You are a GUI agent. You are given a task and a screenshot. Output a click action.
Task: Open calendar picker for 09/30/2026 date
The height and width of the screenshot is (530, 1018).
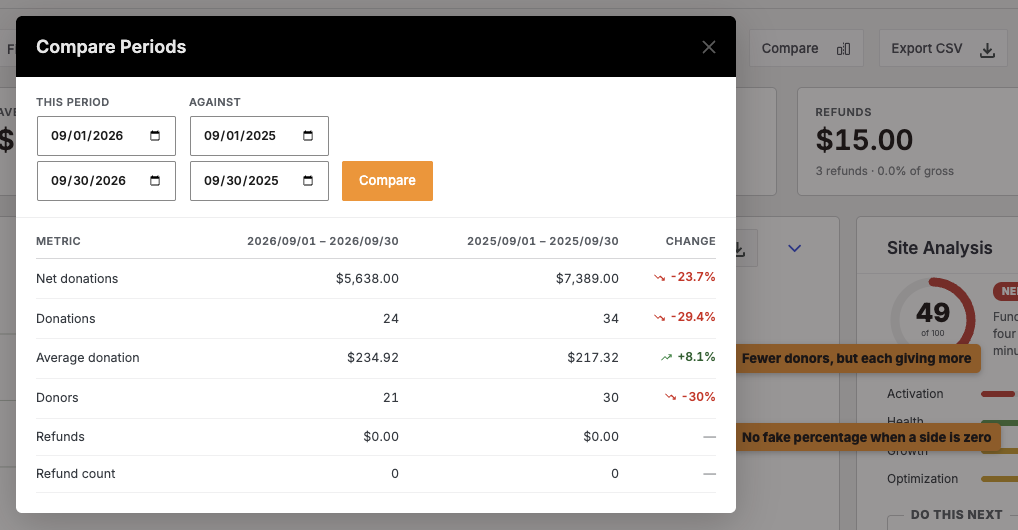155,181
